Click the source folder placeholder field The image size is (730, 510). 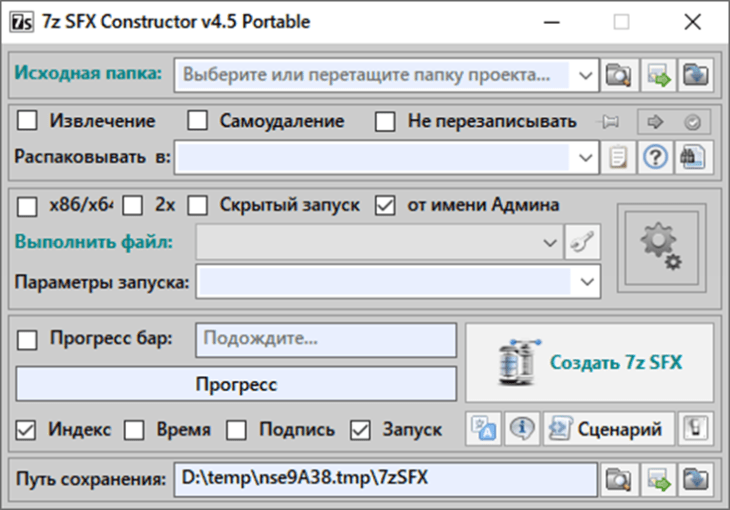373,75
